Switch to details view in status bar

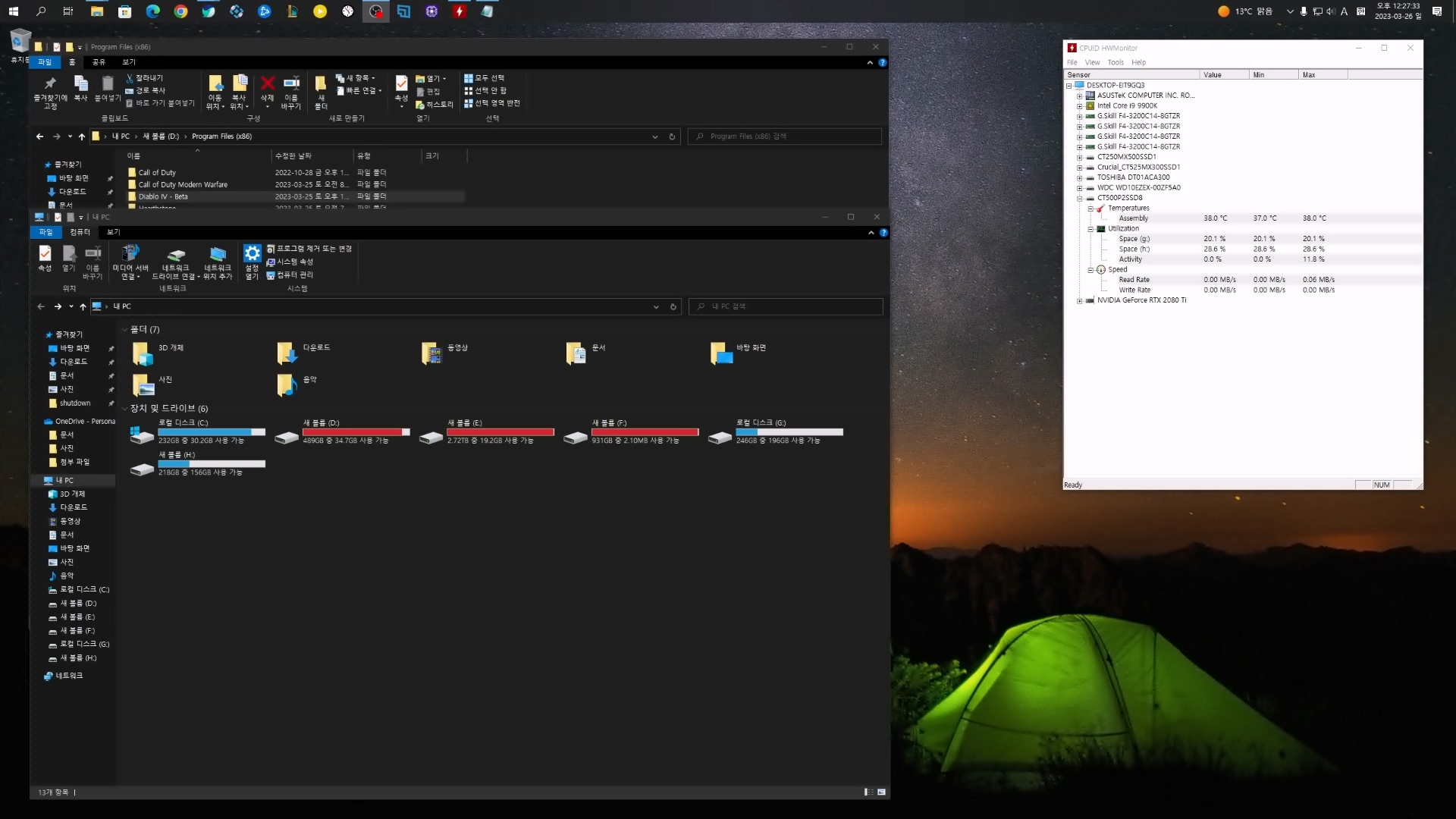(x=868, y=792)
